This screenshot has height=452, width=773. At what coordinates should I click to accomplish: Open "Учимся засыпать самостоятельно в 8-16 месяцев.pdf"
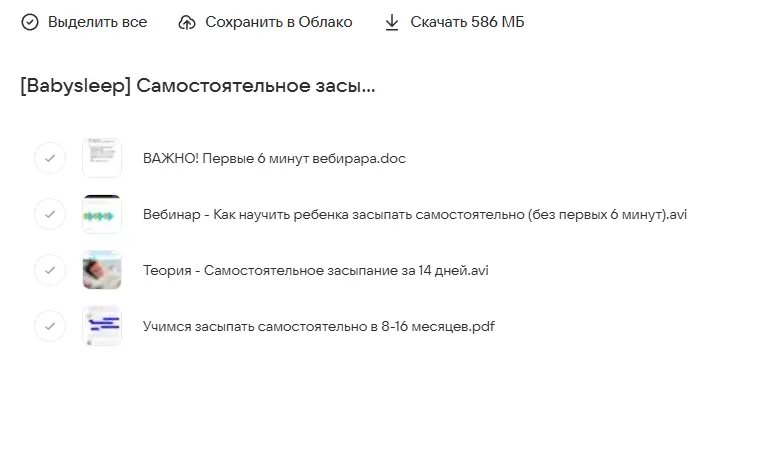coord(318,326)
